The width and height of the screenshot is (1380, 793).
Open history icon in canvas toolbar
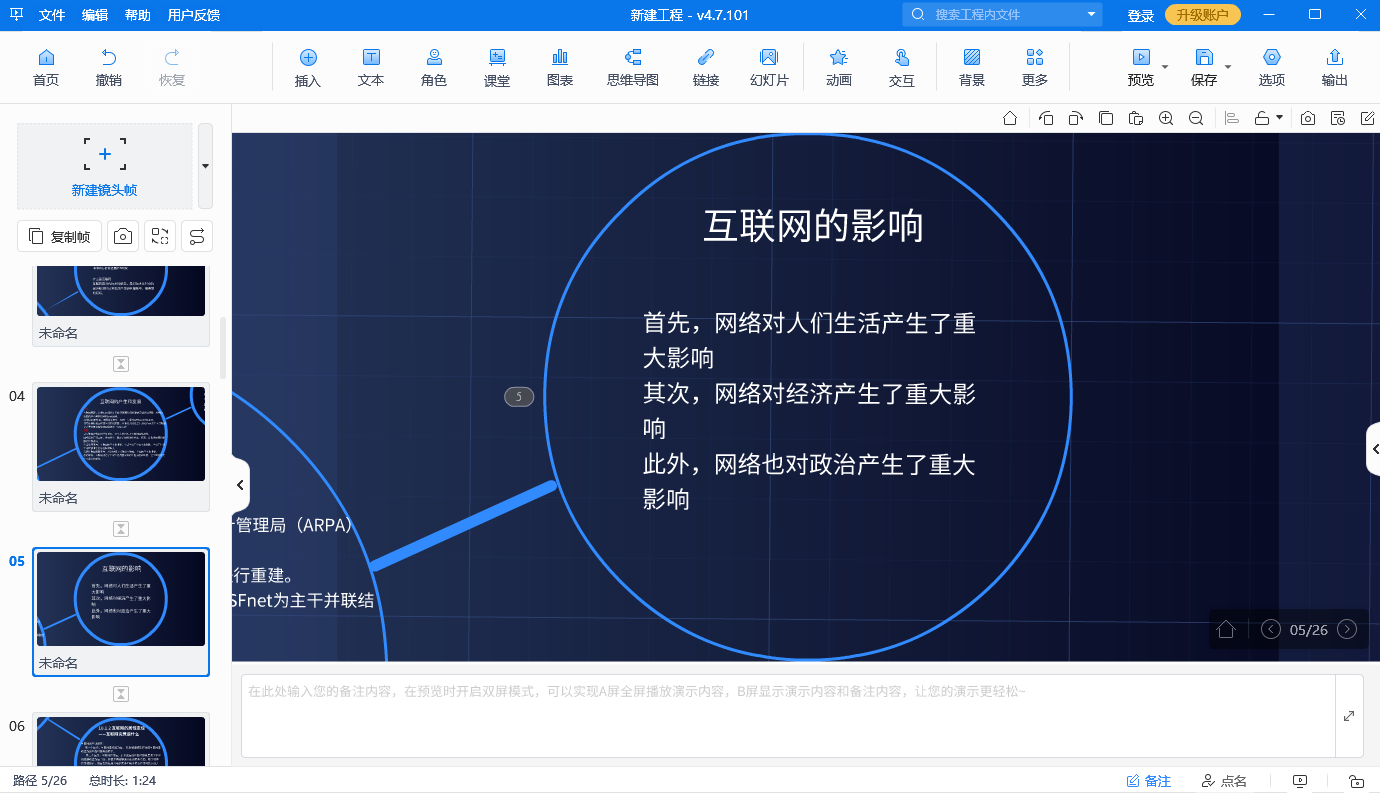coord(1338,118)
